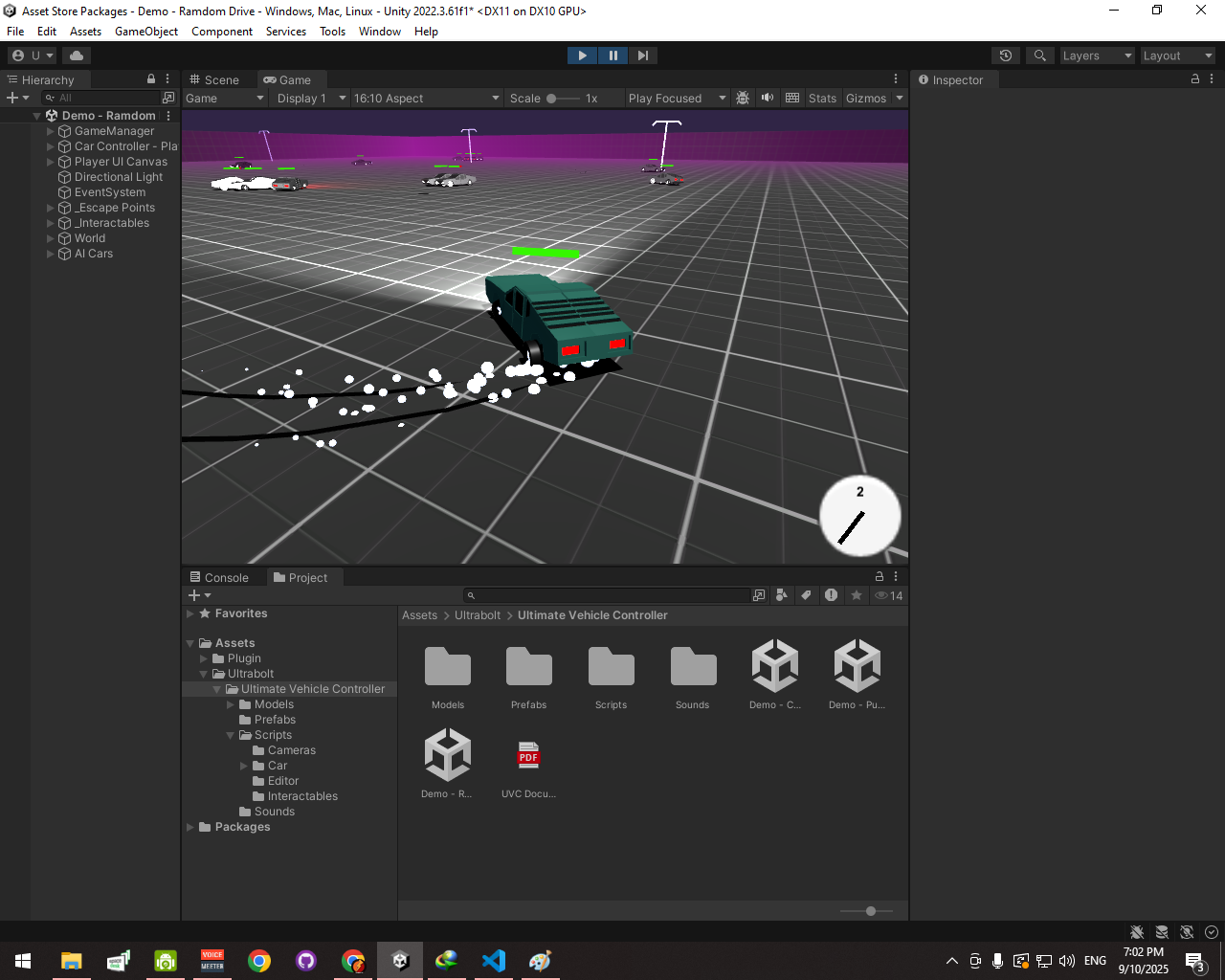The image size is (1225, 980).
Task: Open the Account dropdown labeled U
Action: 32,56
